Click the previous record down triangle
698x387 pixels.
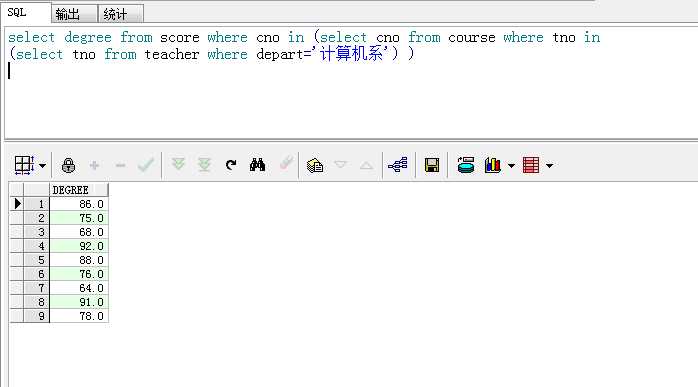point(341,165)
